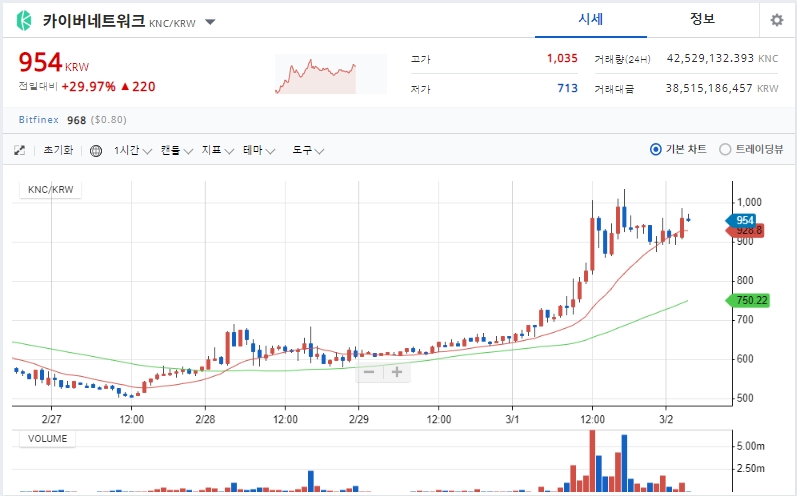Click the low price value 713

(x=567, y=88)
